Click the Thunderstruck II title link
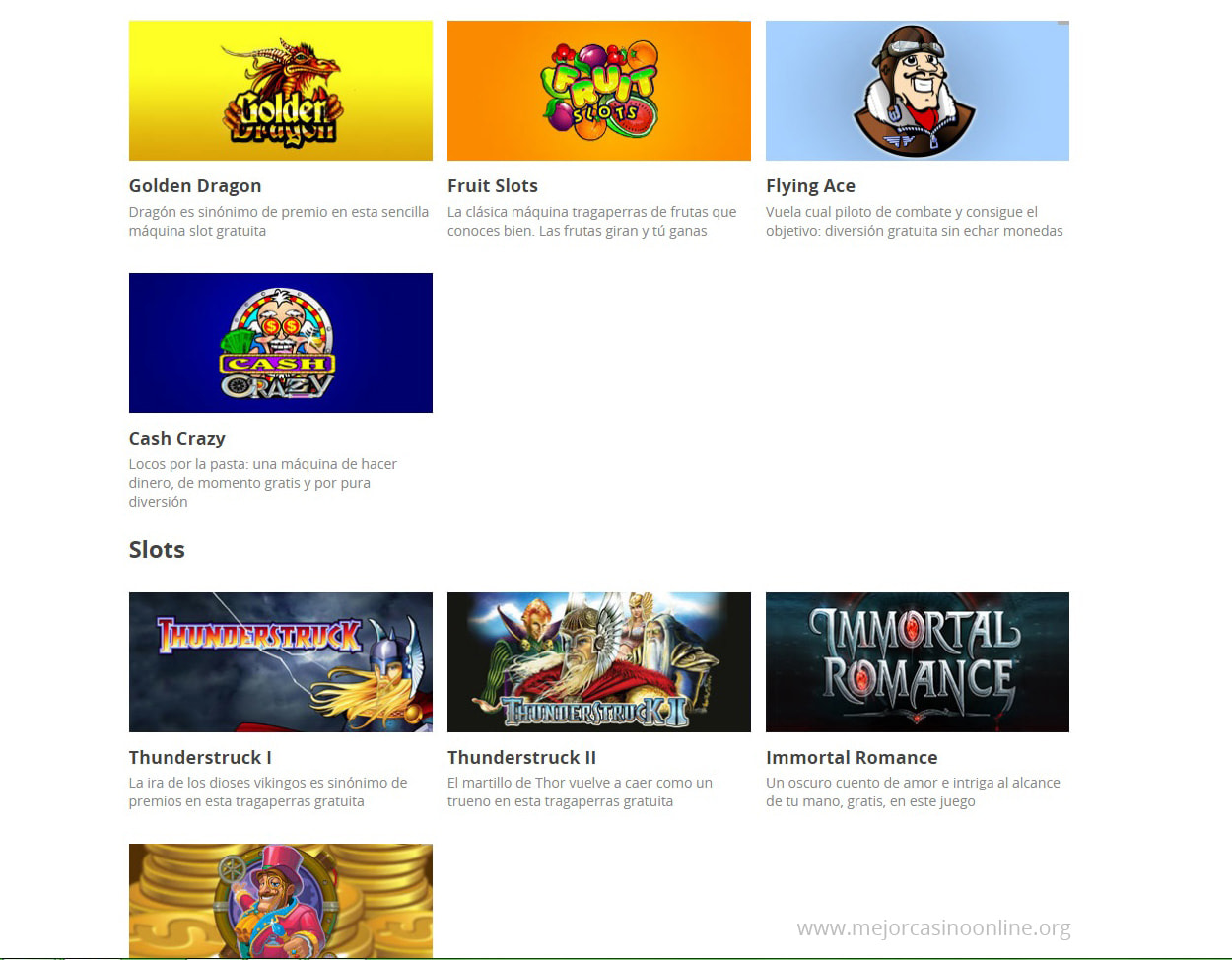The width and height of the screenshot is (1232, 960). tap(521, 758)
